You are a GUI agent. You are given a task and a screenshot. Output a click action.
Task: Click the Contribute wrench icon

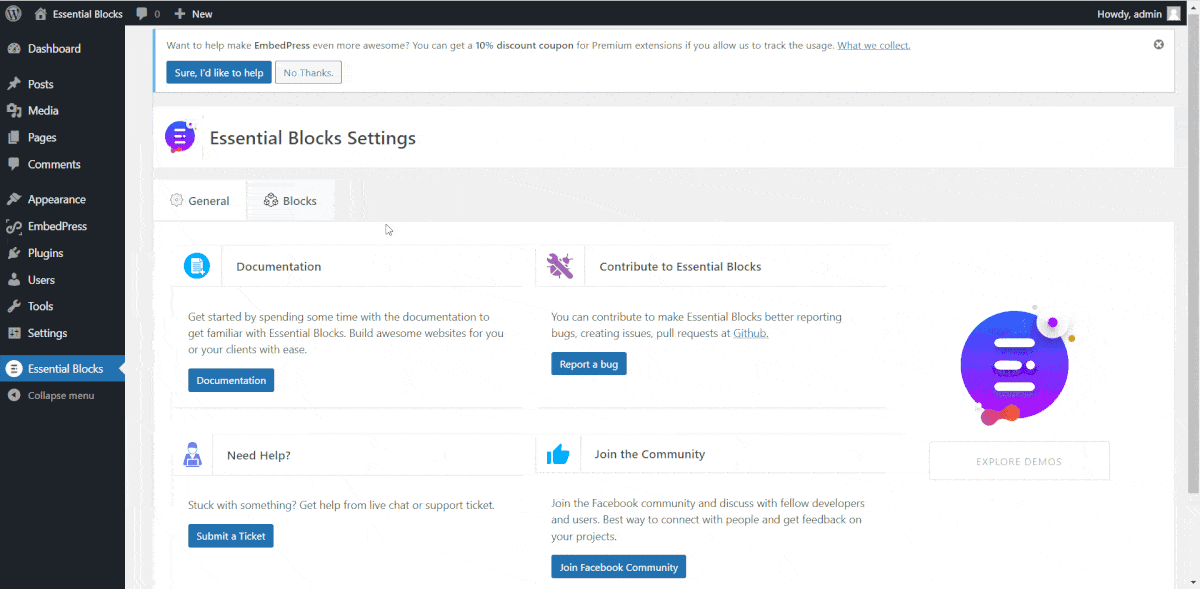560,266
